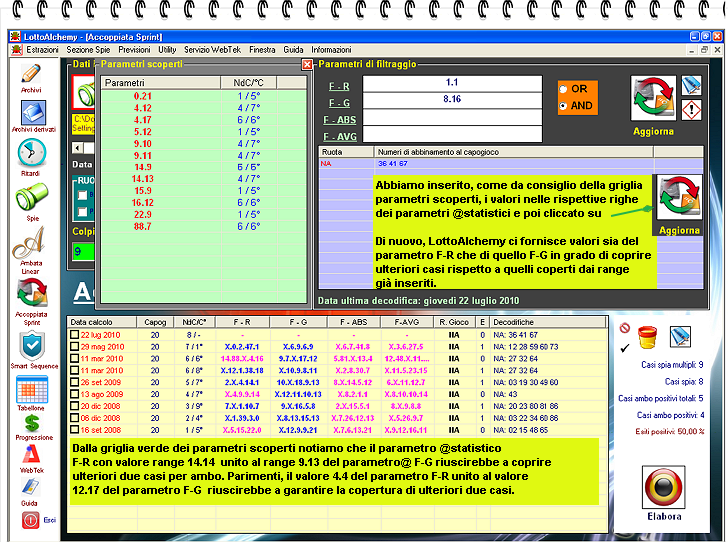Image resolution: width=728 pixels, height=542 pixels.
Task: Click the F - AVG parameter label
Action: [339, 137]
